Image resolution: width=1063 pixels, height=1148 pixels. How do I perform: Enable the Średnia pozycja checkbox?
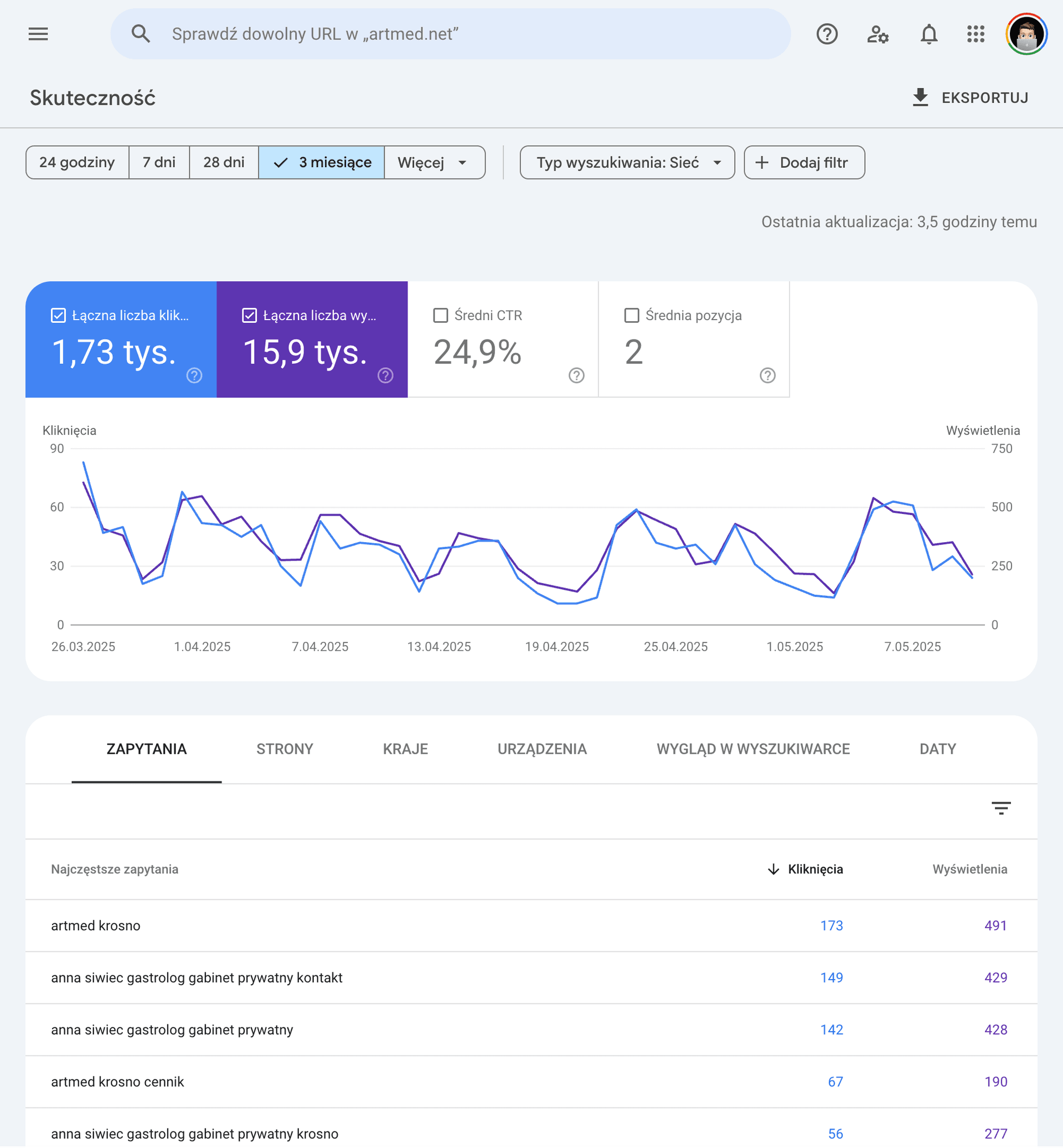coord(632,315)
